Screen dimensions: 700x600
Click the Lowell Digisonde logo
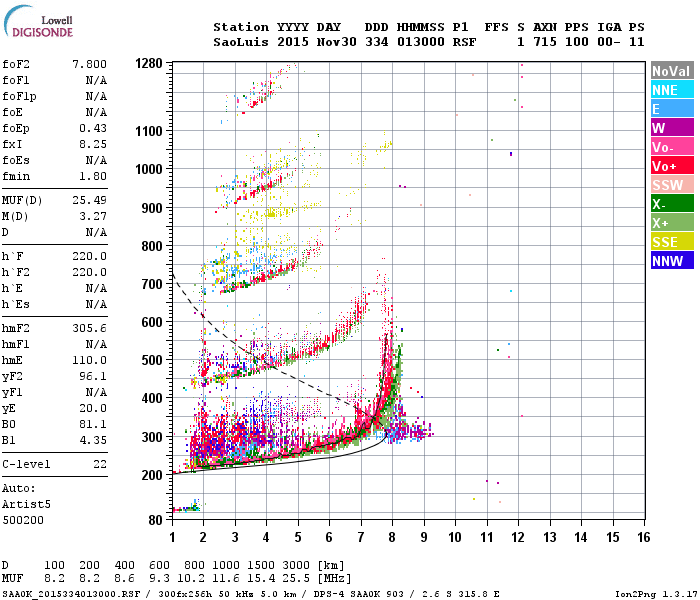coord(38,21)
